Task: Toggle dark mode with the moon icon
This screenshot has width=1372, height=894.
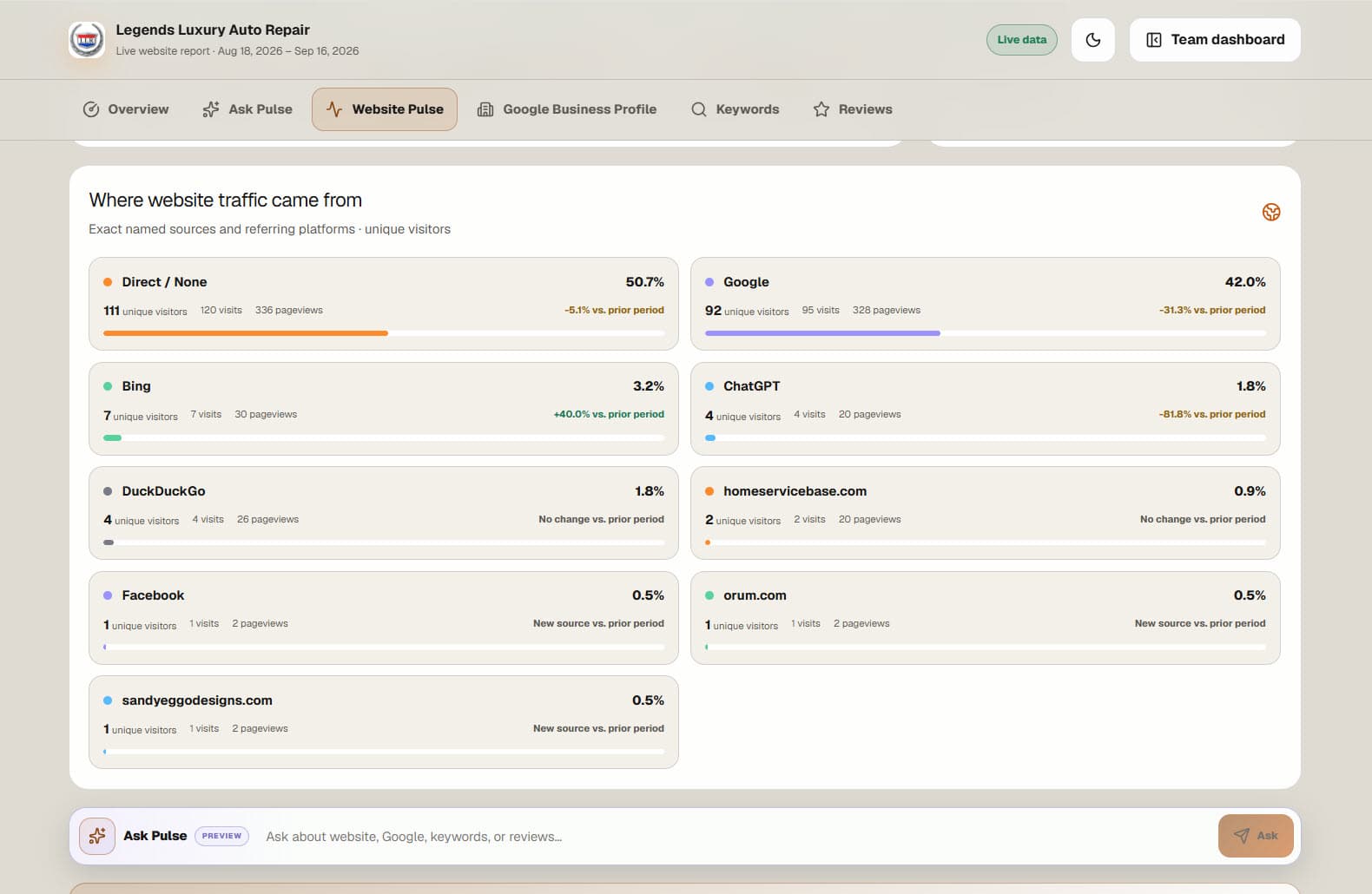Action: [x=1093, y=40]
